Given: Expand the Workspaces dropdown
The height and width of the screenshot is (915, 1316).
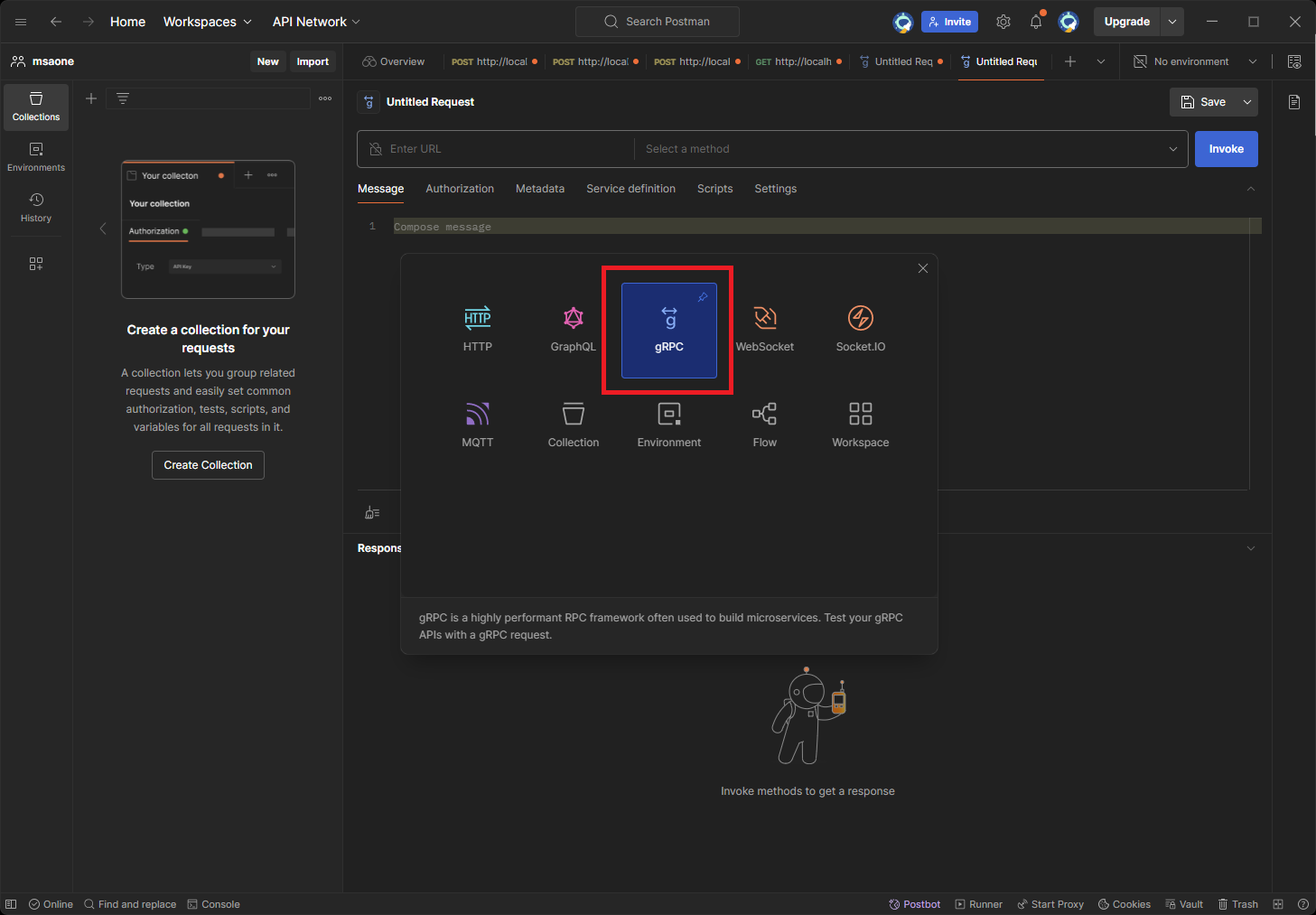Looking at the screenshot, I should point(208,22).
